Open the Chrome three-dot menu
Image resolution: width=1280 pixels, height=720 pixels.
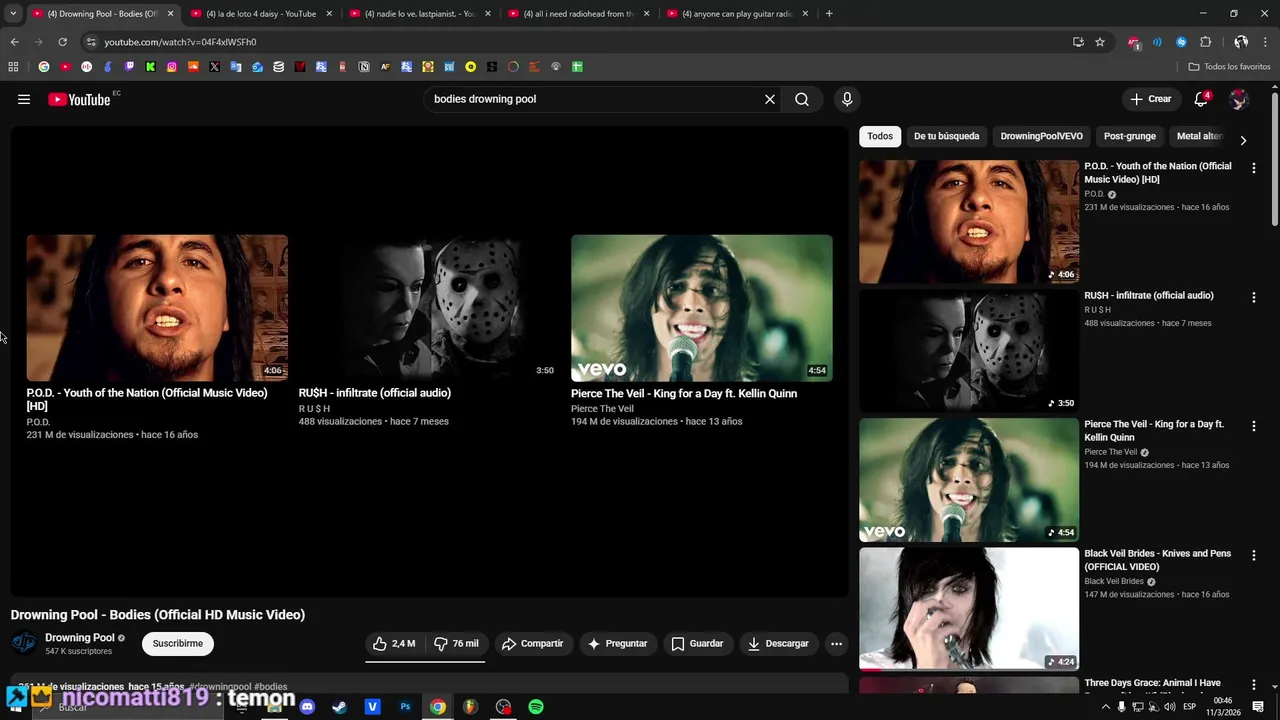(1266, 42)
